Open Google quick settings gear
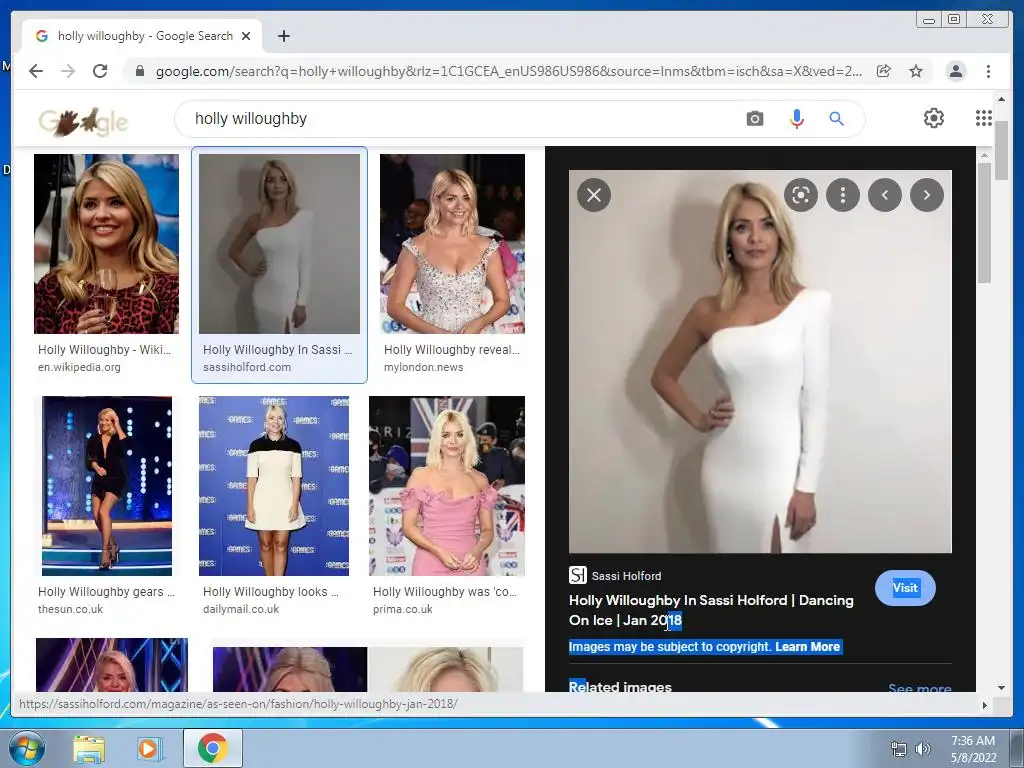This screenshot has width=1024, height=768. (934, 118)
